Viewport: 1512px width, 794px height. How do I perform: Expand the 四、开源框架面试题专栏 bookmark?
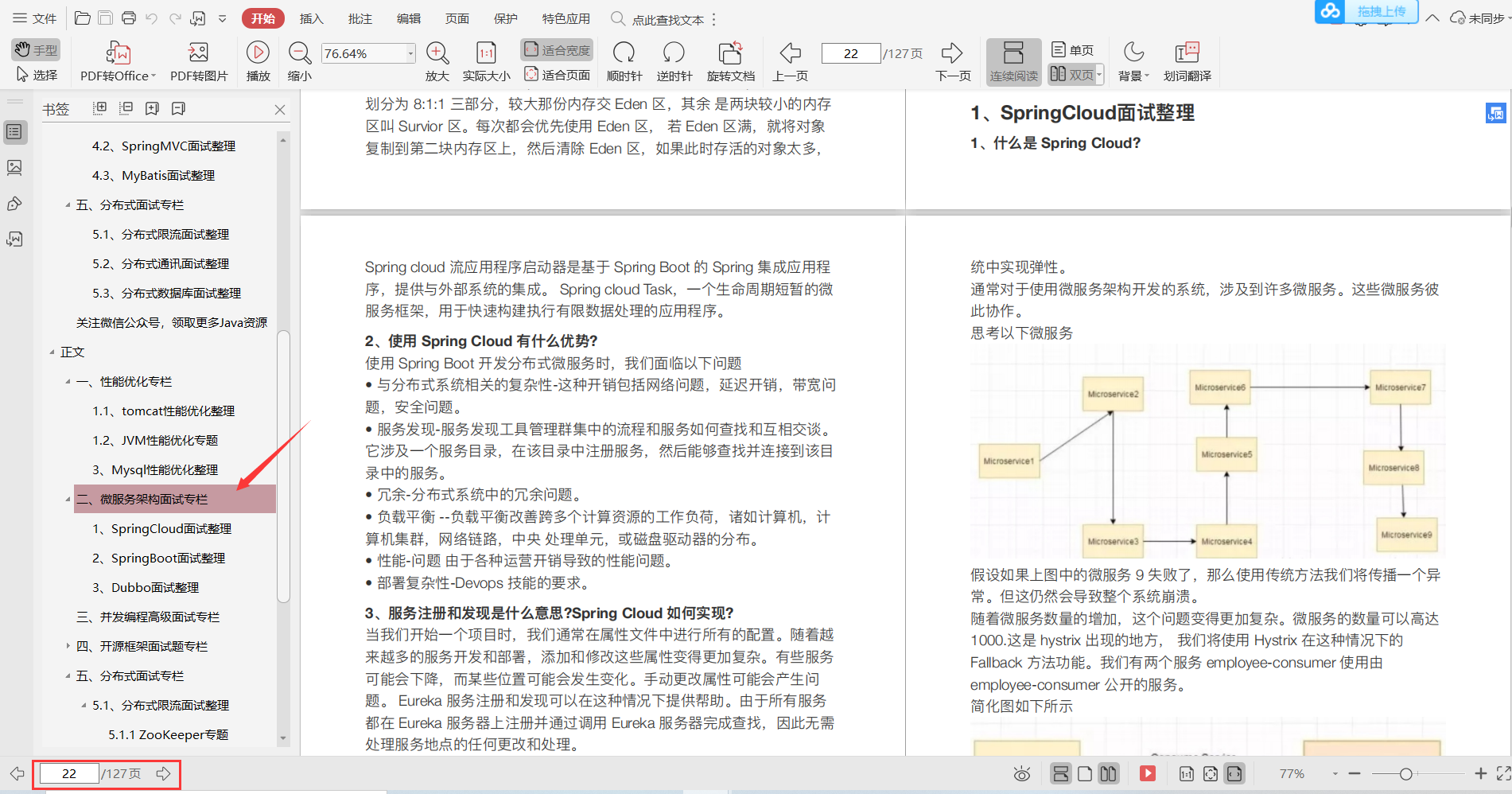coord(68,646)
